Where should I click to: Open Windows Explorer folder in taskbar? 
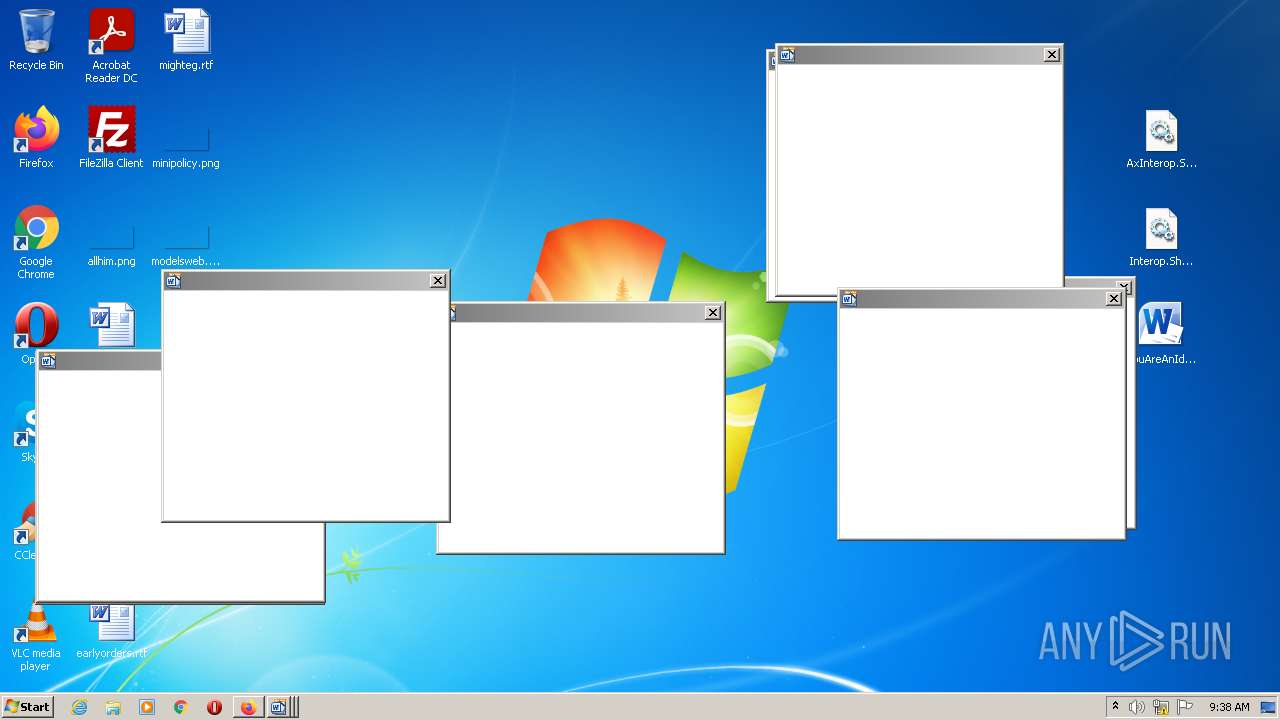coord(113,707)
